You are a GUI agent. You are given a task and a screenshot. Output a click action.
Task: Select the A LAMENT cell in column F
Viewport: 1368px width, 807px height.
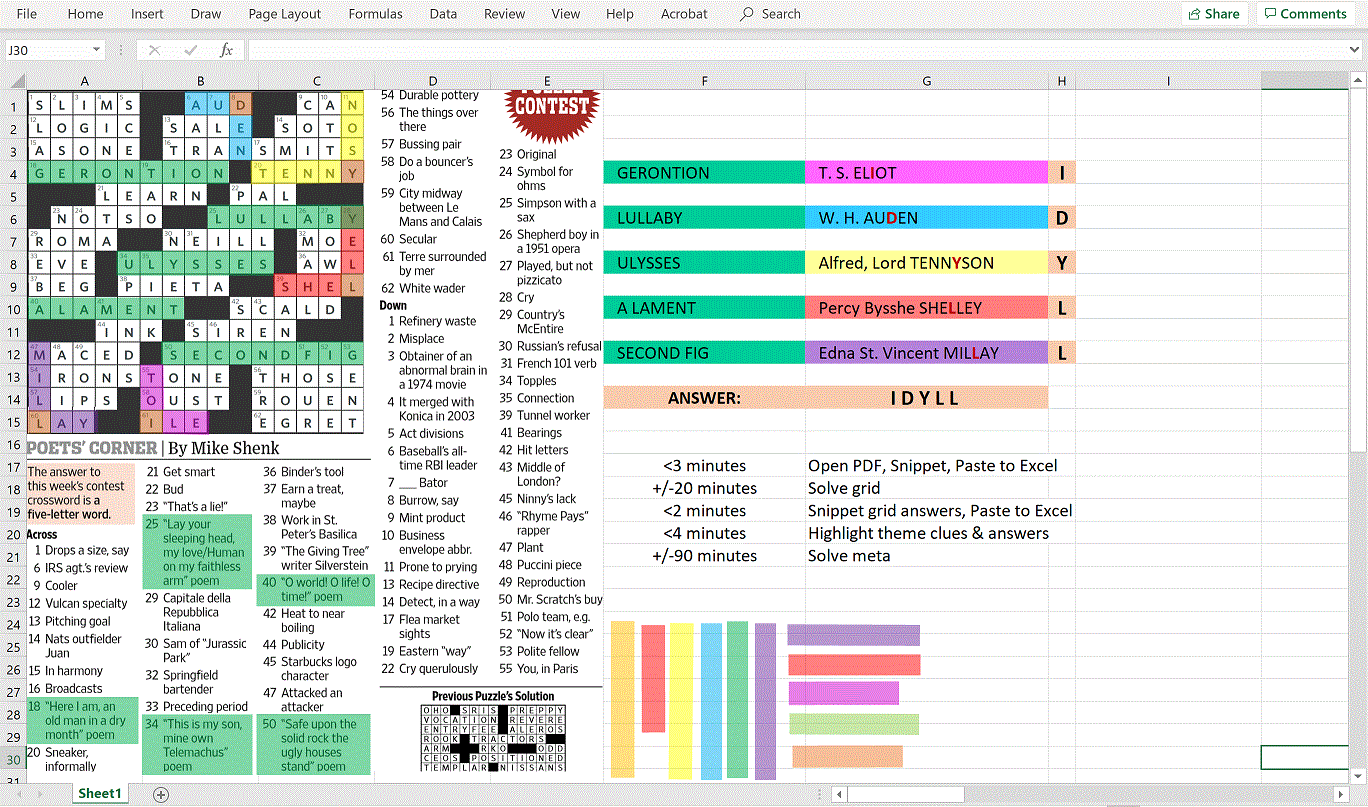click(x=705, y=308)
